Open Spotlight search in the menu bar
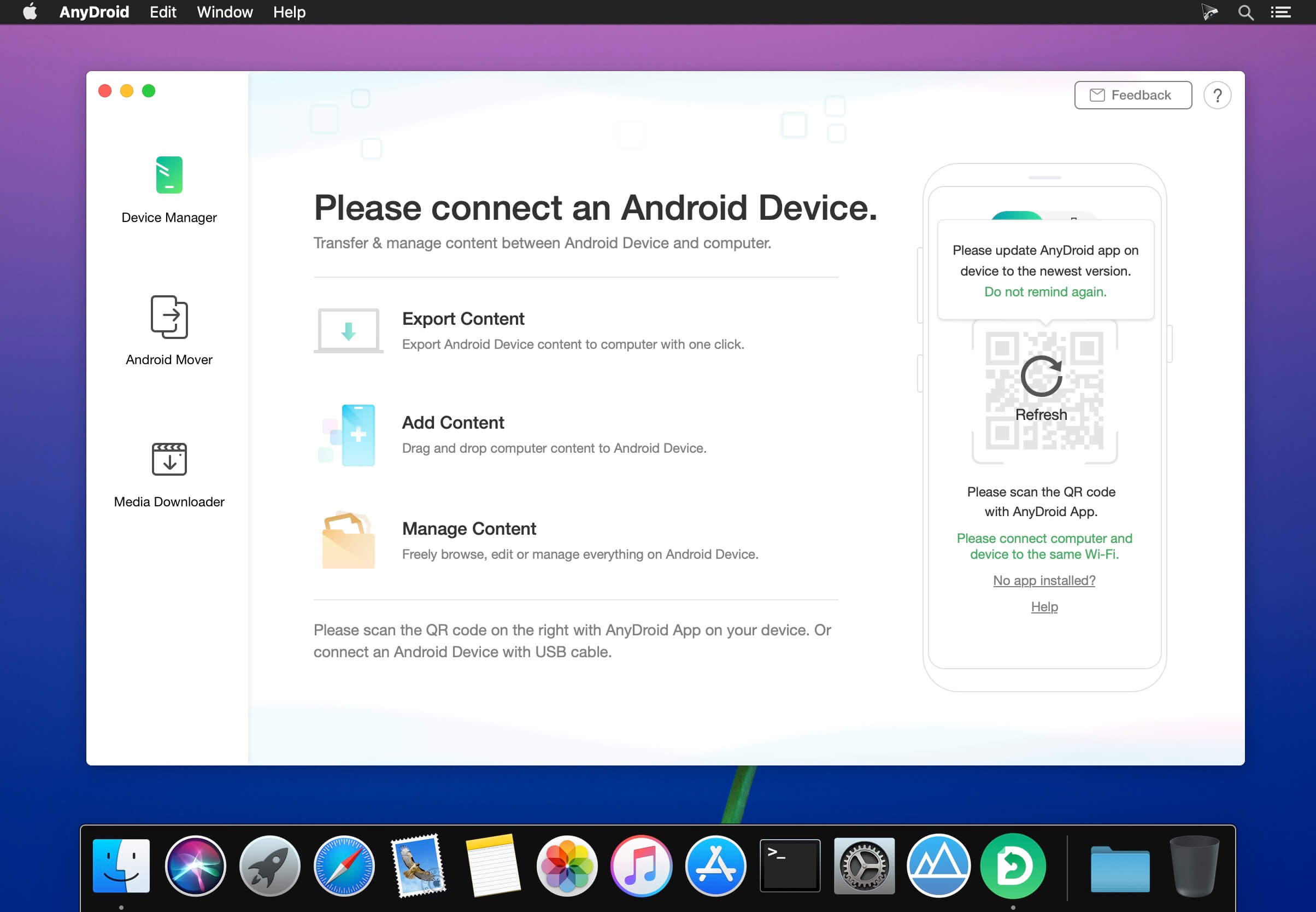 pyautogui.click(x=1245, y=12)
